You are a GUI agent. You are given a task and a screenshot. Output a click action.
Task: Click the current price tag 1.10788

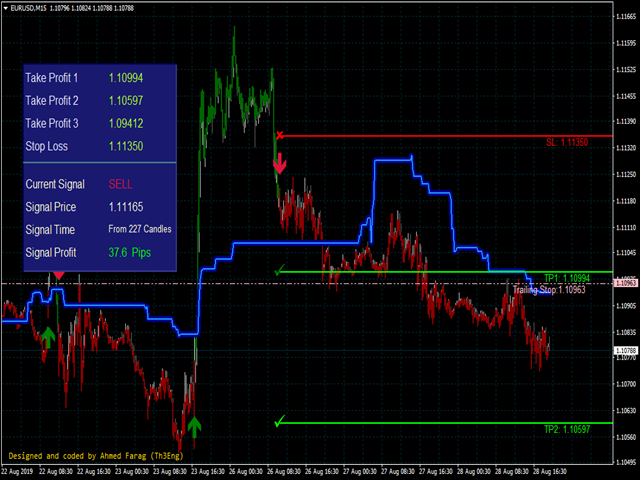pyautogui.click(x=626, y=351)
